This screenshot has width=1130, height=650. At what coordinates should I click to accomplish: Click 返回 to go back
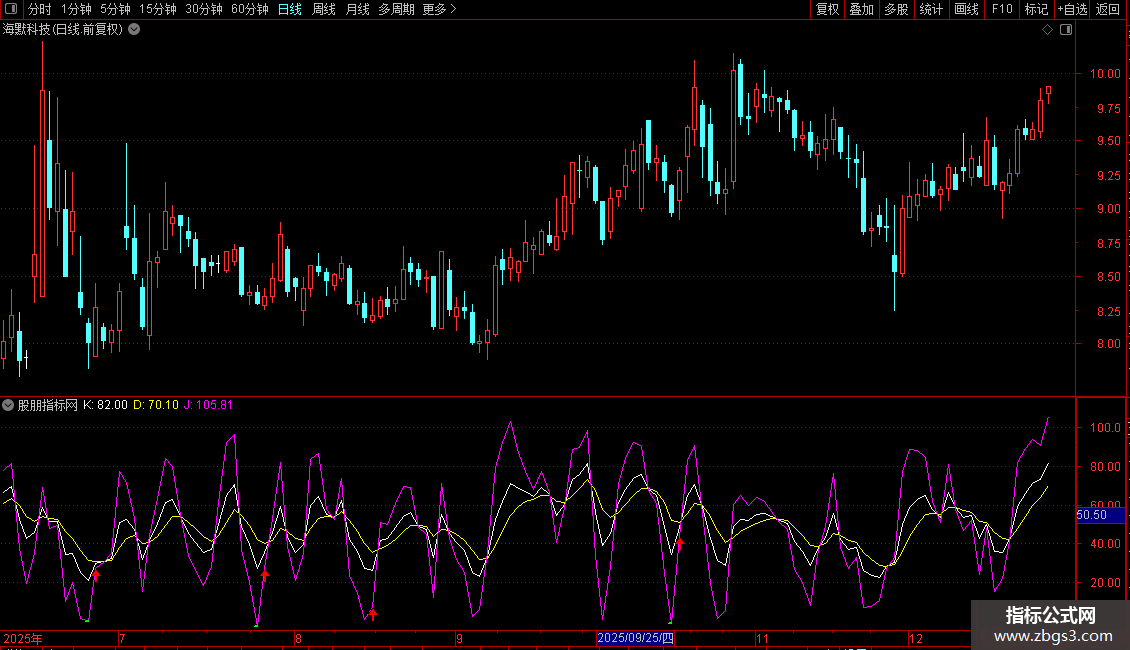1108,10
